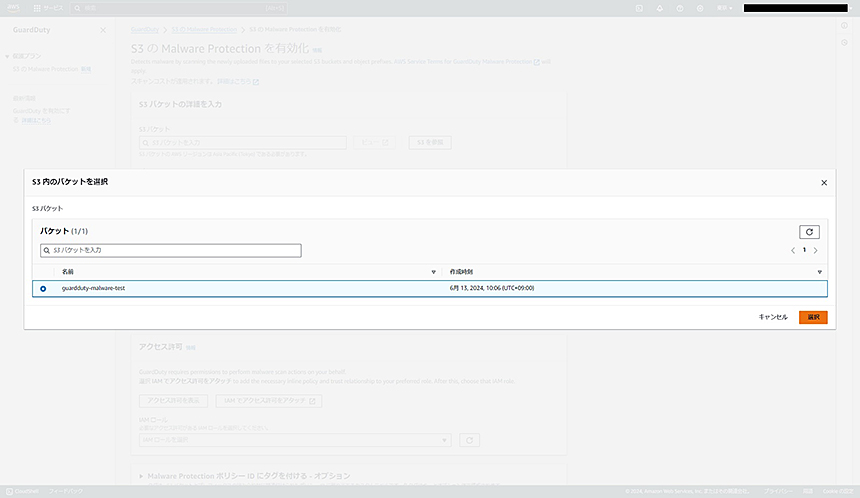Image resolution: width=860 pixels, height=498 pixels.
Task: Refresh the bucket list in the dialog
Action: (x=809, y=232)
